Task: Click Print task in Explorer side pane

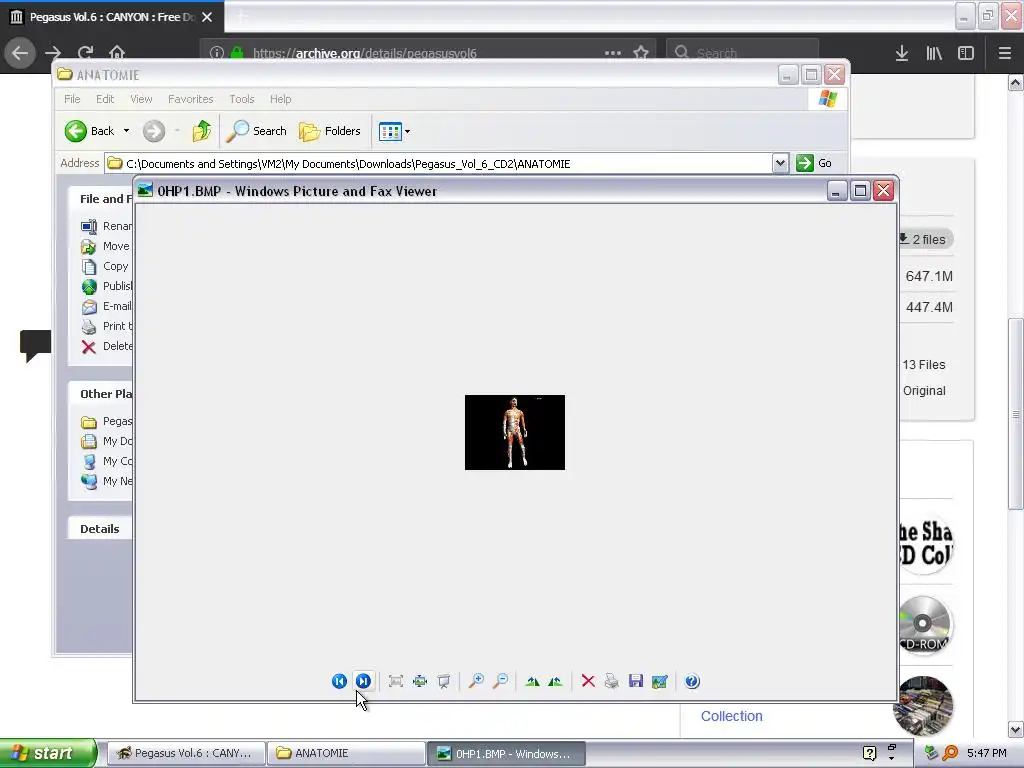Action: 106,326
